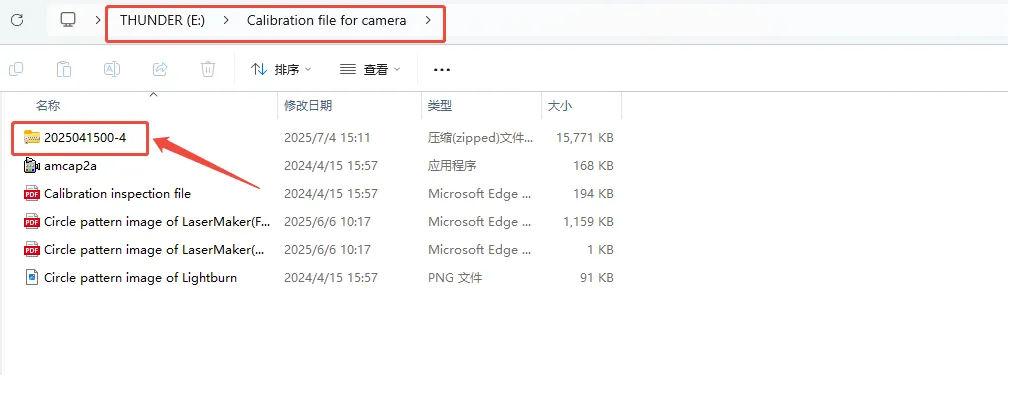This screenshot has width=1010, height=403.
Task: Open the three-dots more options menu
Action: click(x=442, y=70)
